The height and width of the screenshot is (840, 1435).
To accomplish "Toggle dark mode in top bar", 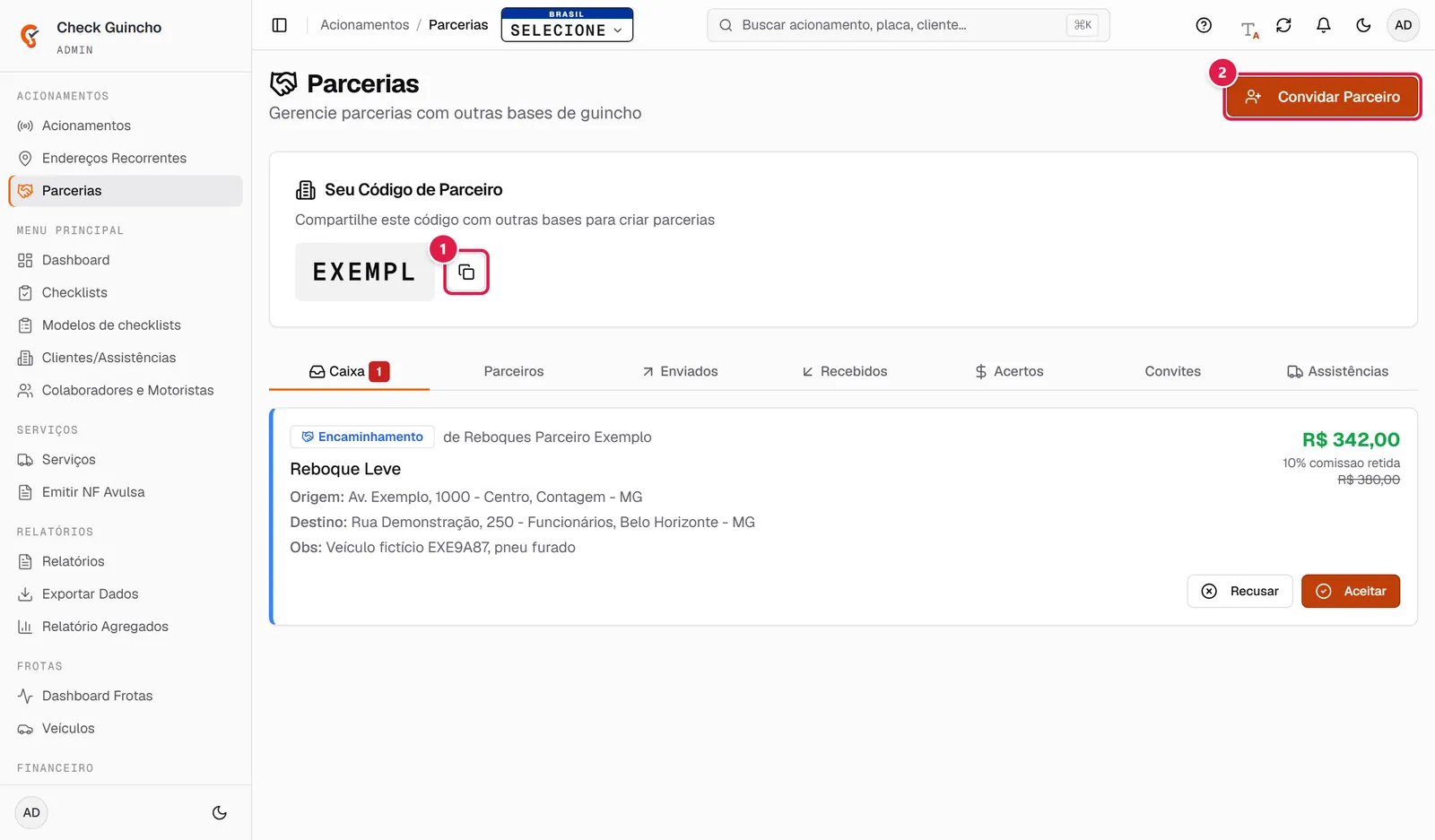I will pos(1363,25).
